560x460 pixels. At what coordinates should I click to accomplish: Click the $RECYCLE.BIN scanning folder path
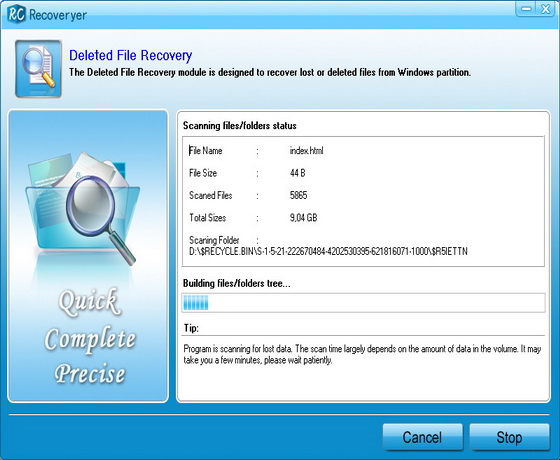pos(328,251)
